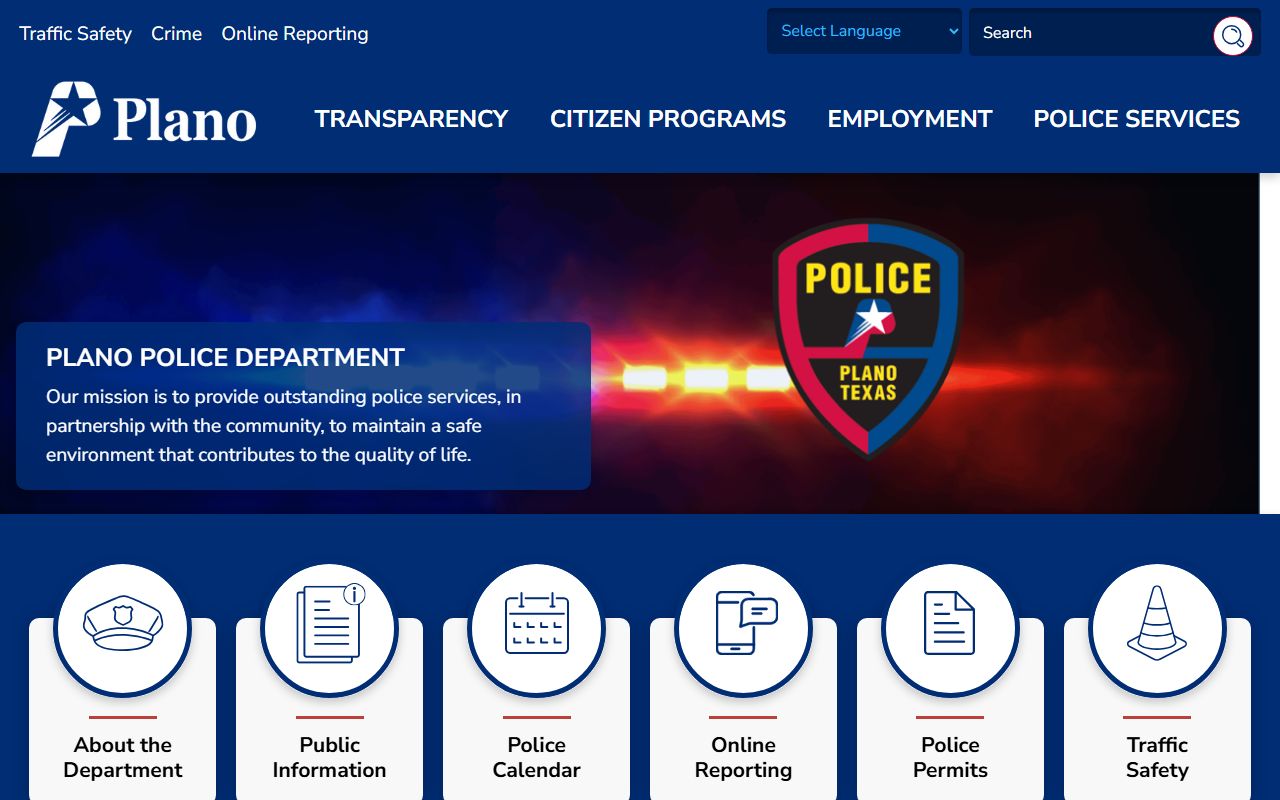Go to the Traffic Safety top link
1280x800 pixels.
(76, 34)
